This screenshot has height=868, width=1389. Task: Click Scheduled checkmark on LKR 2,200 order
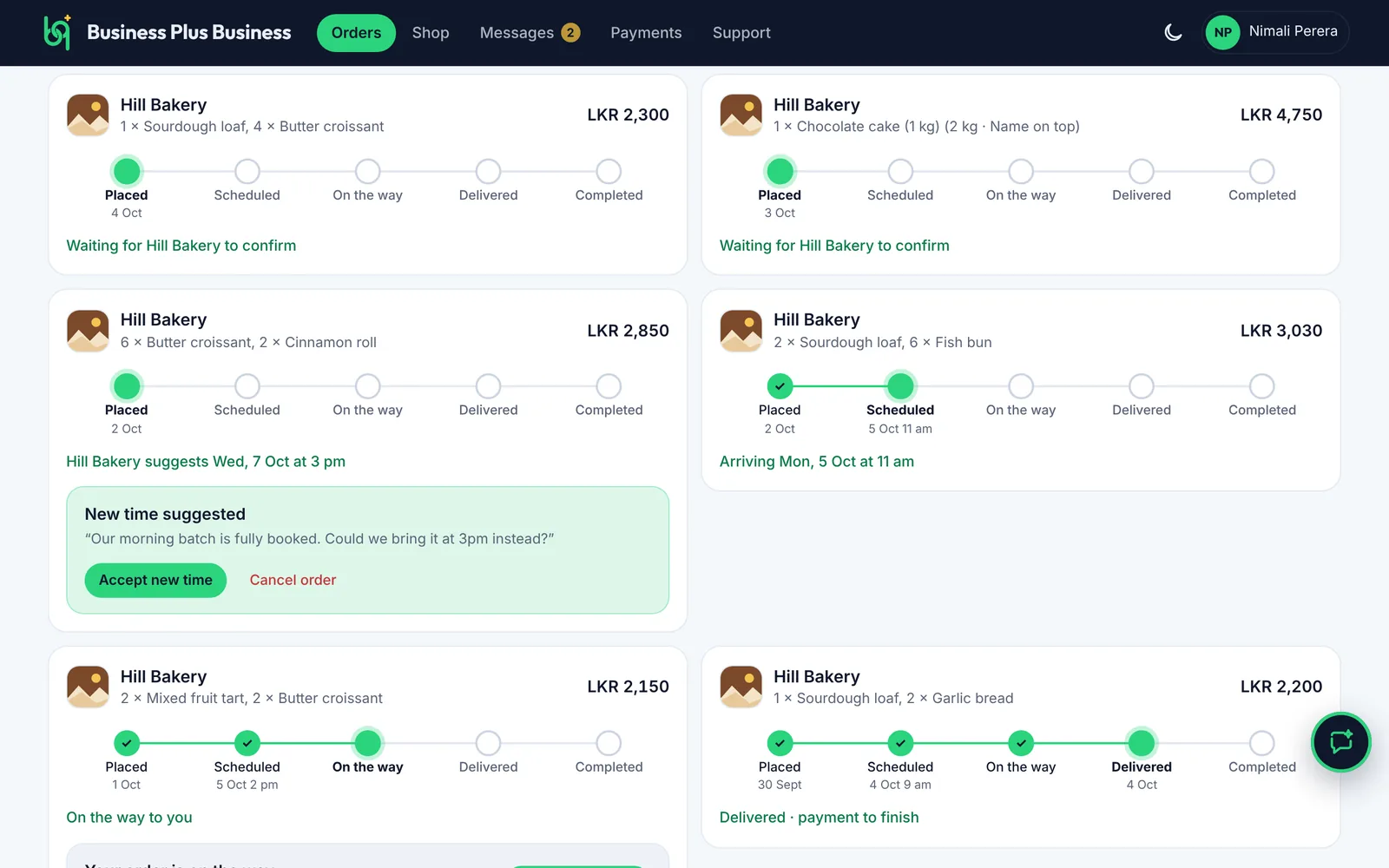coord(900,743)
